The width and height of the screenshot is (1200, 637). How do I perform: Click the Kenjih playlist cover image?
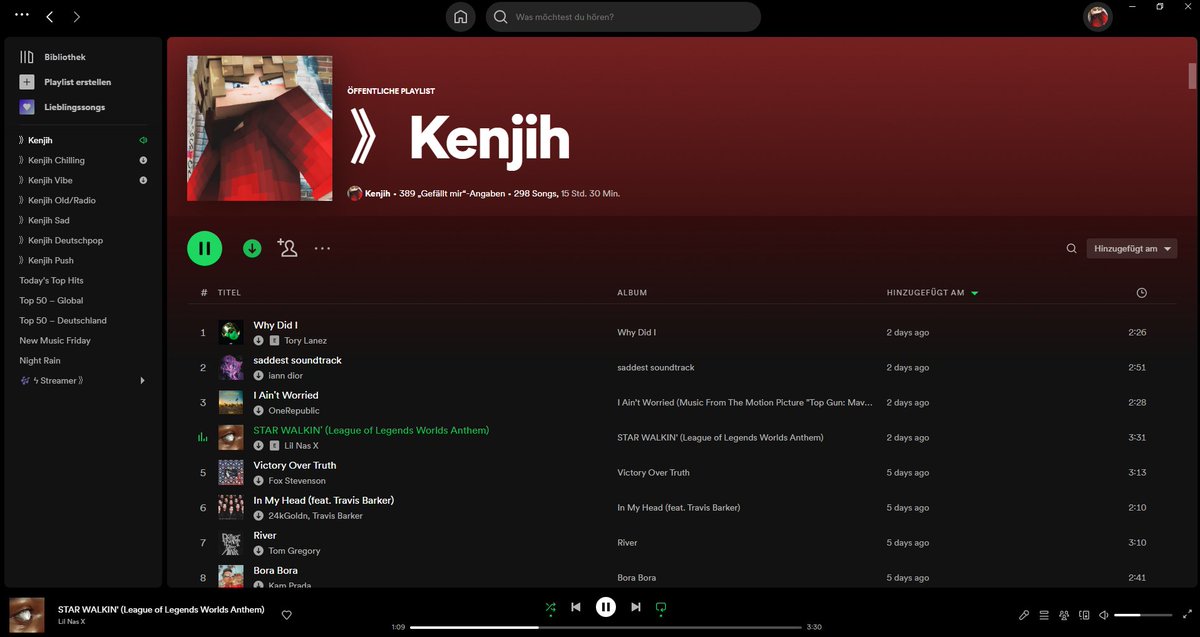pyautogui.click(x=260, y=128)
